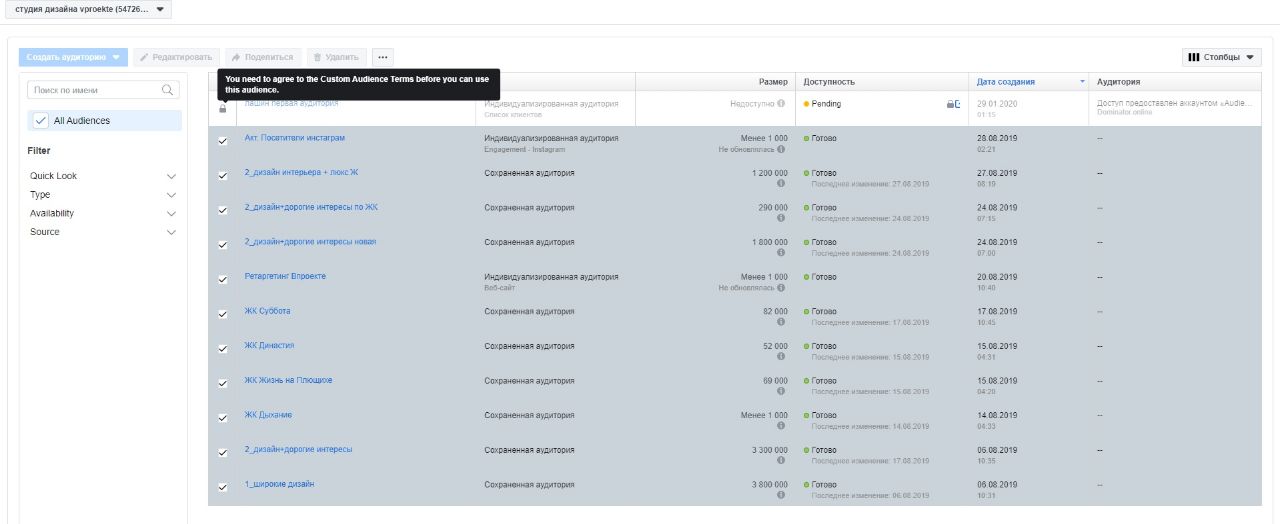This screenshot has width=1280, height=524.
Task: Uncheck the ЖК Жизнь на Плющихе checkbox
Action: tap(223, 384)
